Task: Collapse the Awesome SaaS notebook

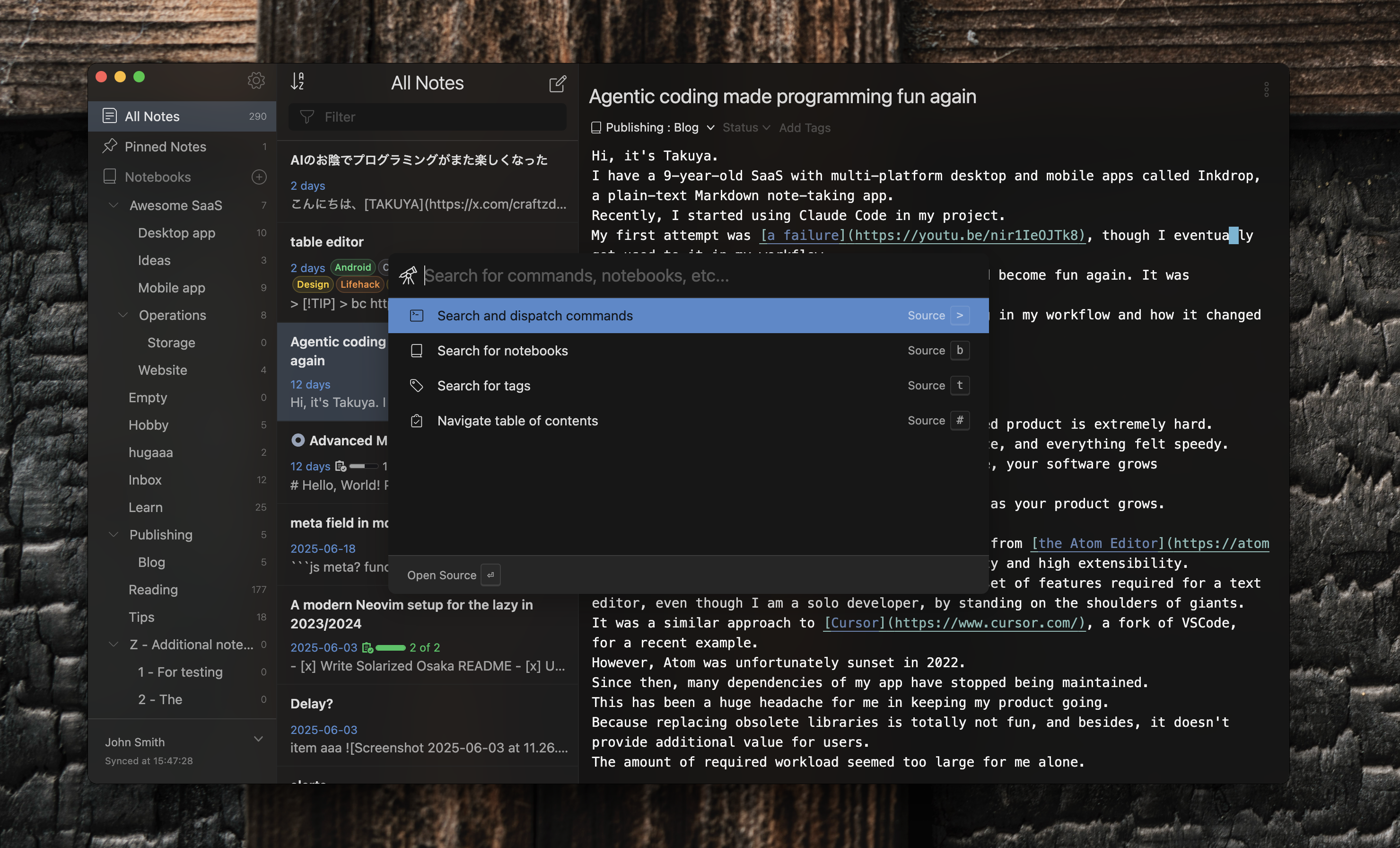Action: [x=114, y=205]
